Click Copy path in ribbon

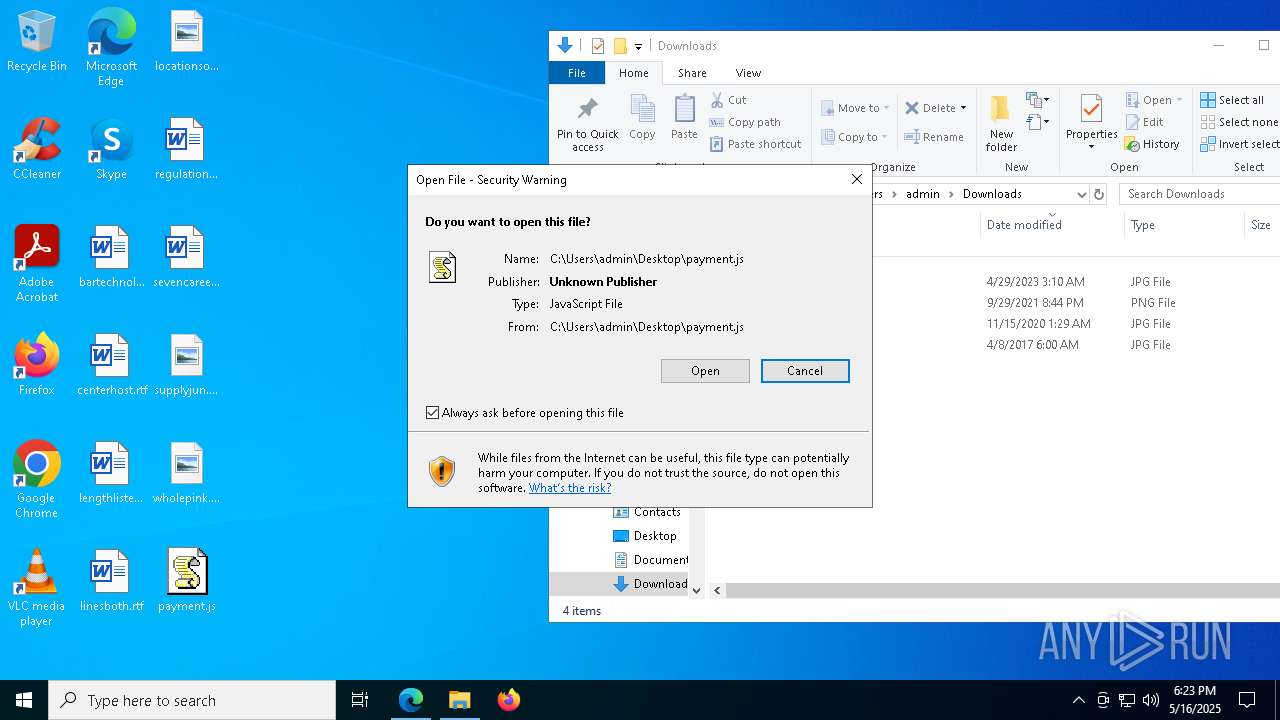tap(745, 122)
